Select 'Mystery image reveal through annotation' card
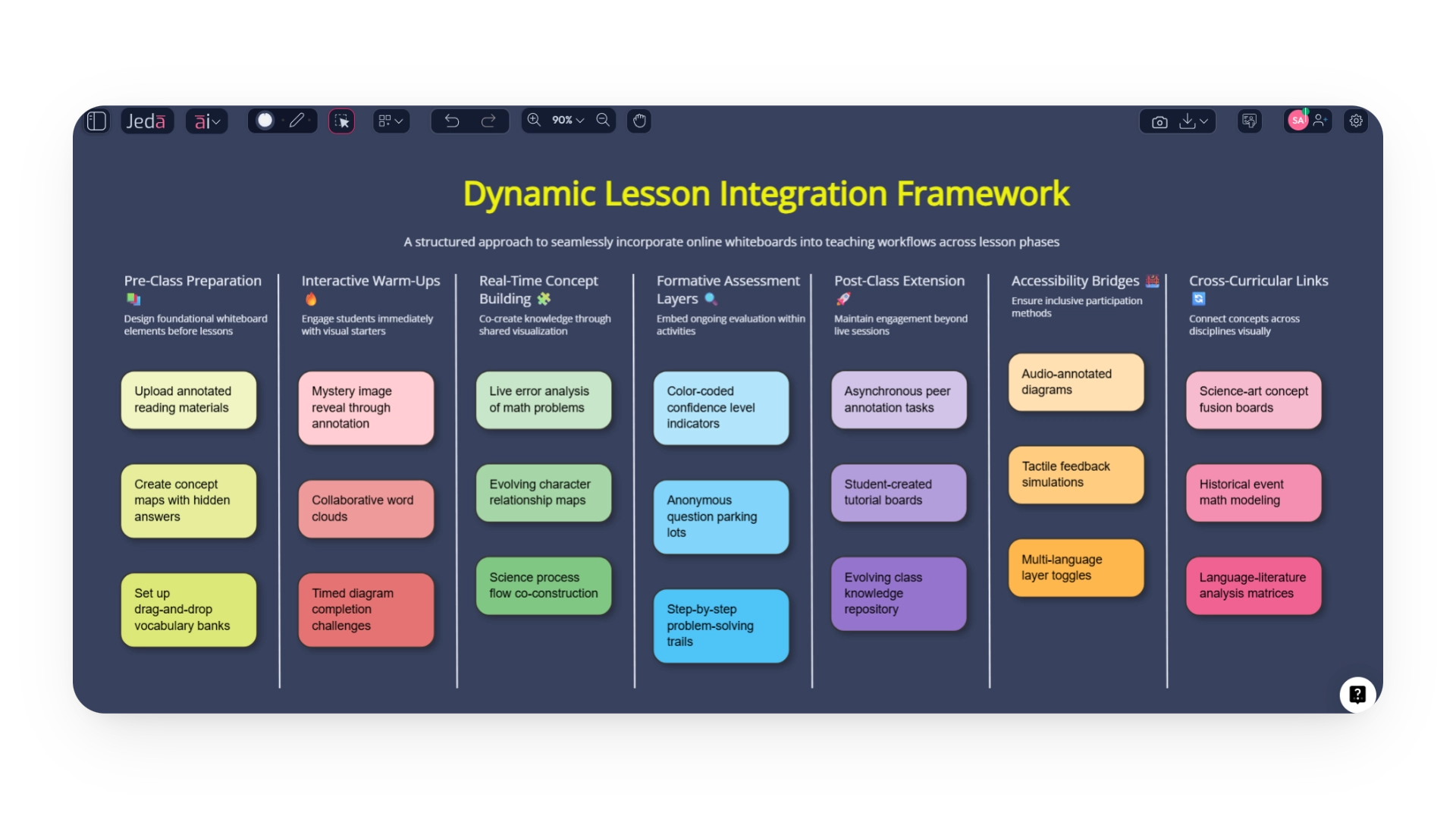Screen dimensions: 1456x819 tap(366, 408)
